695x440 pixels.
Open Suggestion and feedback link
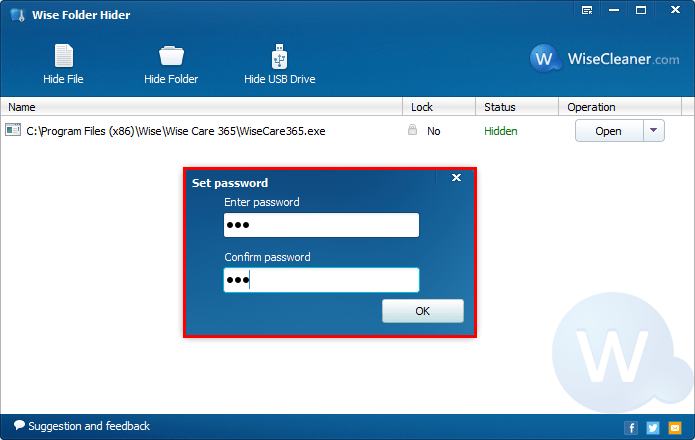click(82, 426)
